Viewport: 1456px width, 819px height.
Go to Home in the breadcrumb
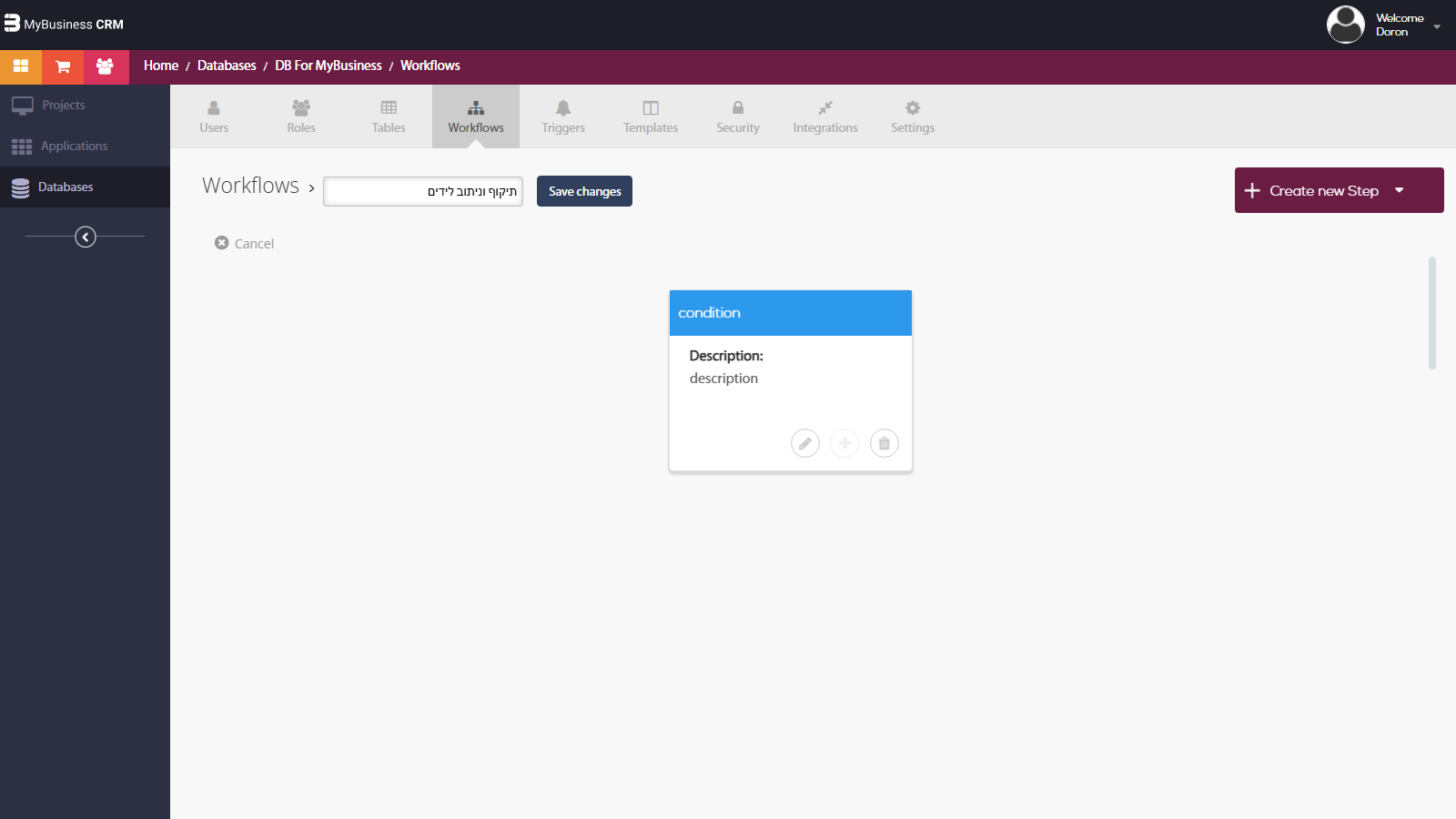click(161, 66)
